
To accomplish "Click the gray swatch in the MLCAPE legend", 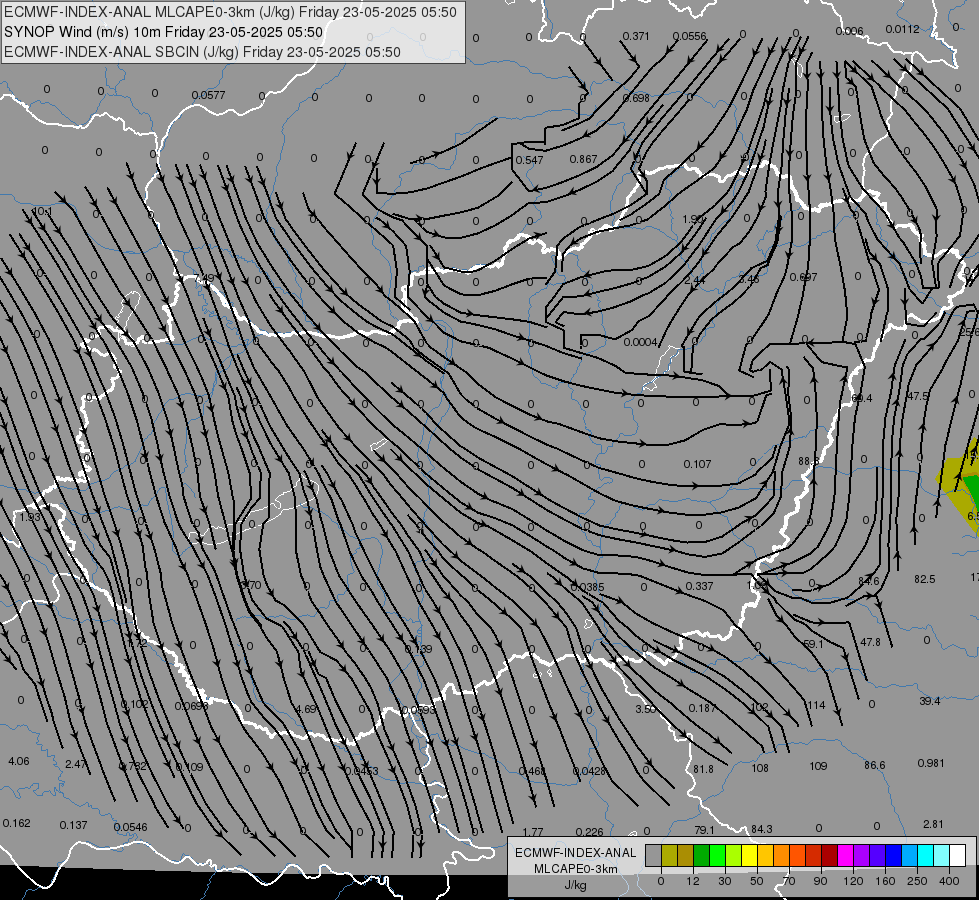I will pos(654,855).
